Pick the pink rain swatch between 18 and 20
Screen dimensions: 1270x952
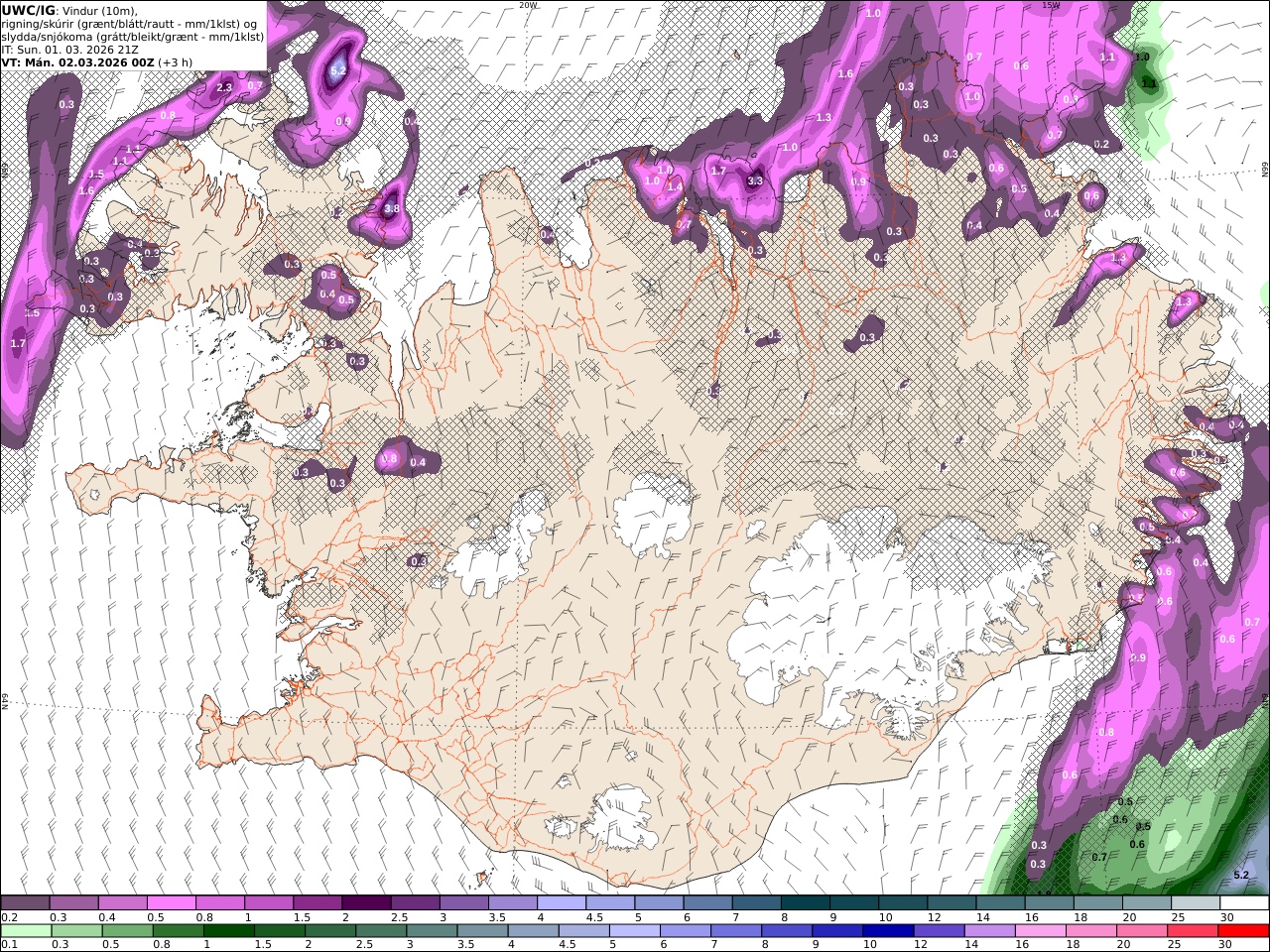point(1092,931)
